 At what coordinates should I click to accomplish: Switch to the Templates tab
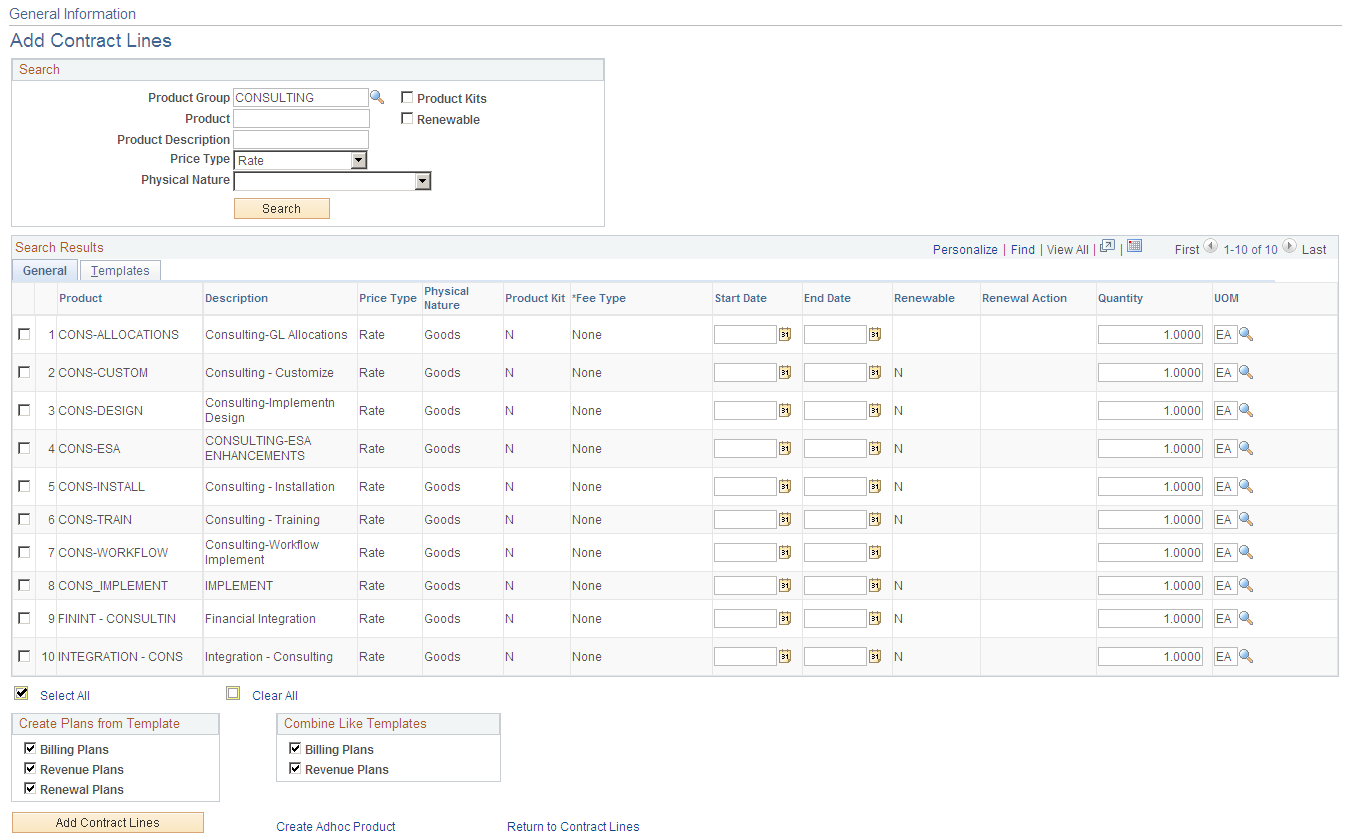[120, 270]
